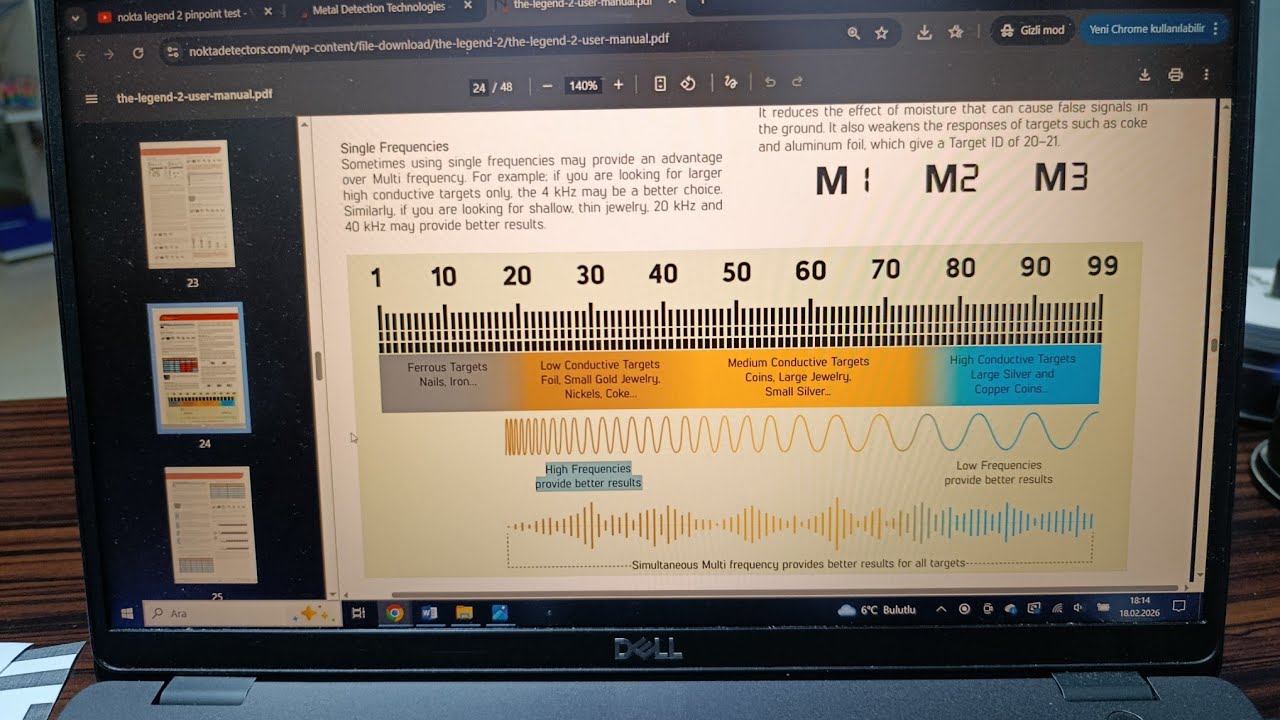
Task: Go back in browser history
Action: [80, 54]
